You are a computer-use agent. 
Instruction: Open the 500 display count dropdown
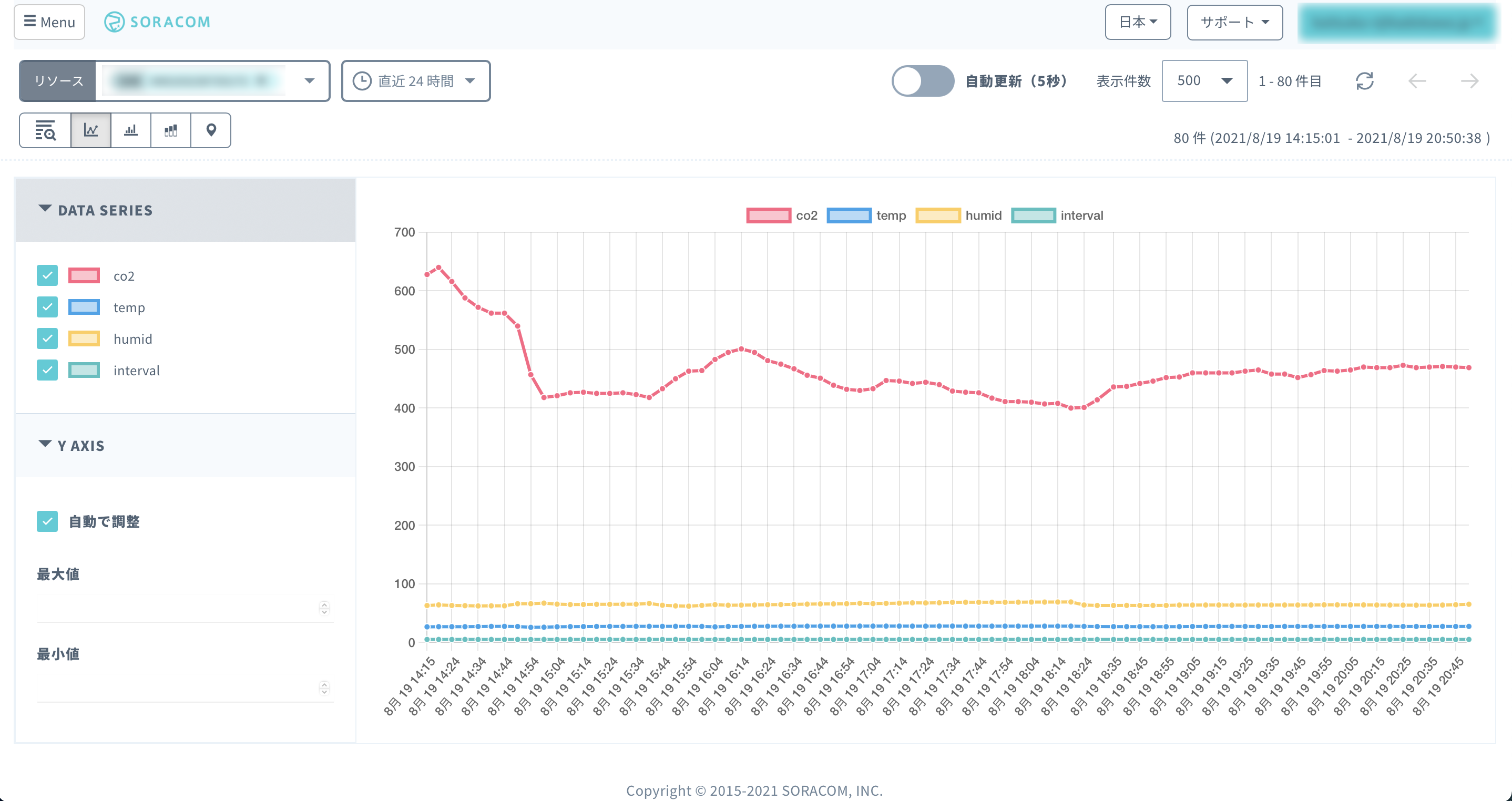pyautogui.click(x=1204, y=81)
